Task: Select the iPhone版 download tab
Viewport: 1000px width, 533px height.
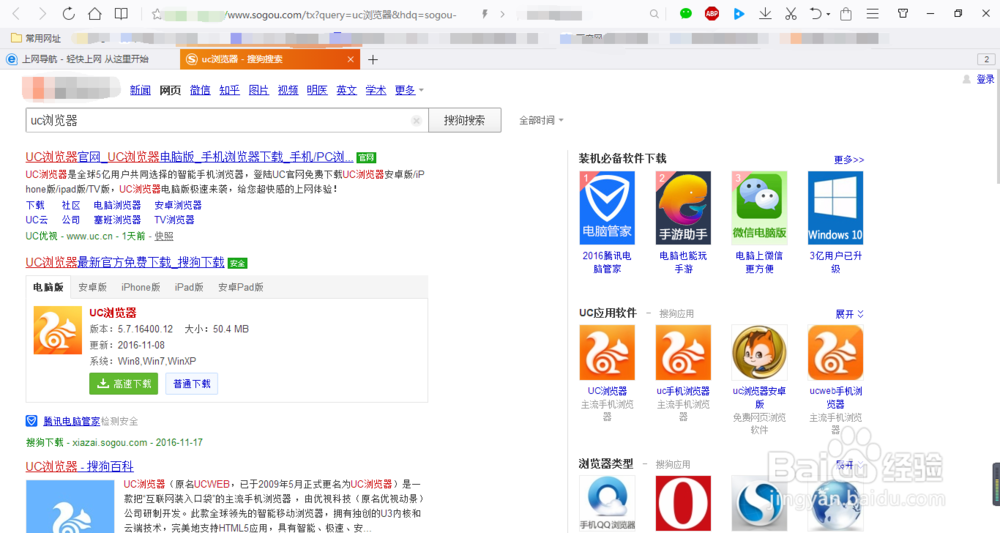Action: (140, 287)
